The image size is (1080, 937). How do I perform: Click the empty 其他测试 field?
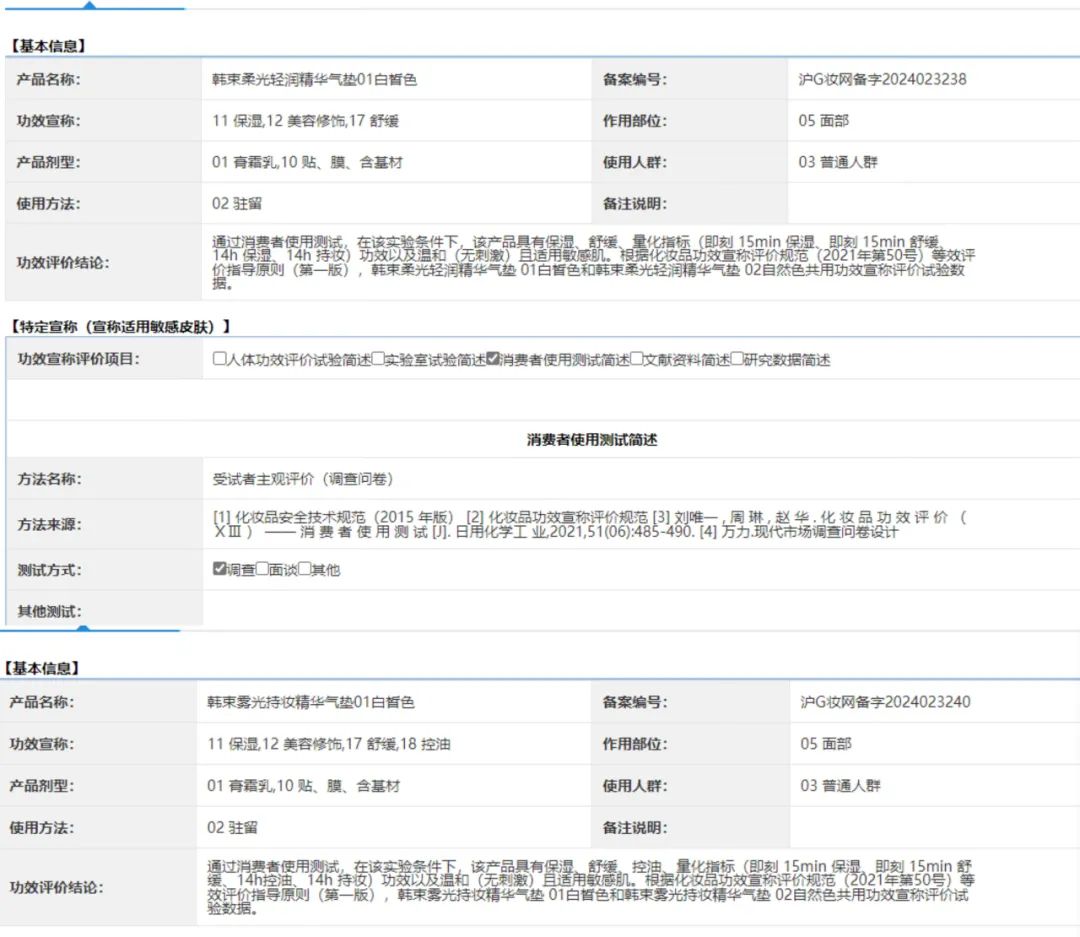[640, 609]
